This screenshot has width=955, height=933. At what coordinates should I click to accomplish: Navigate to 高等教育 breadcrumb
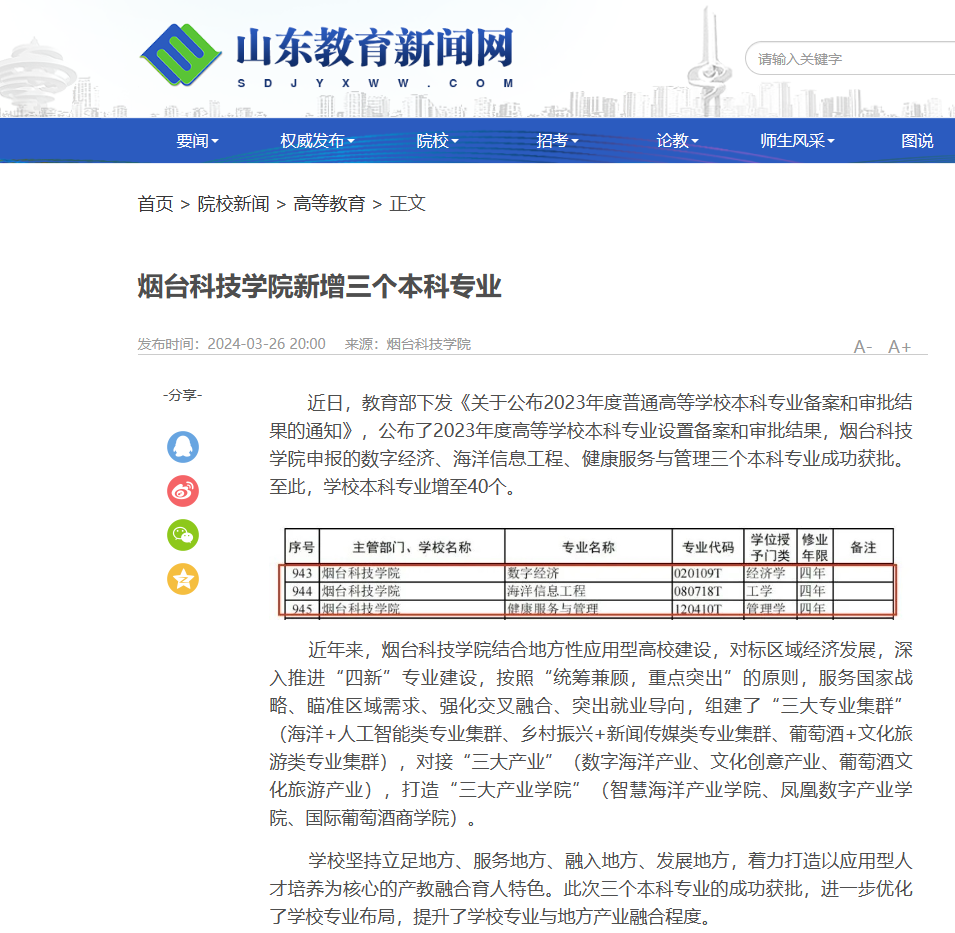[329, 204]
